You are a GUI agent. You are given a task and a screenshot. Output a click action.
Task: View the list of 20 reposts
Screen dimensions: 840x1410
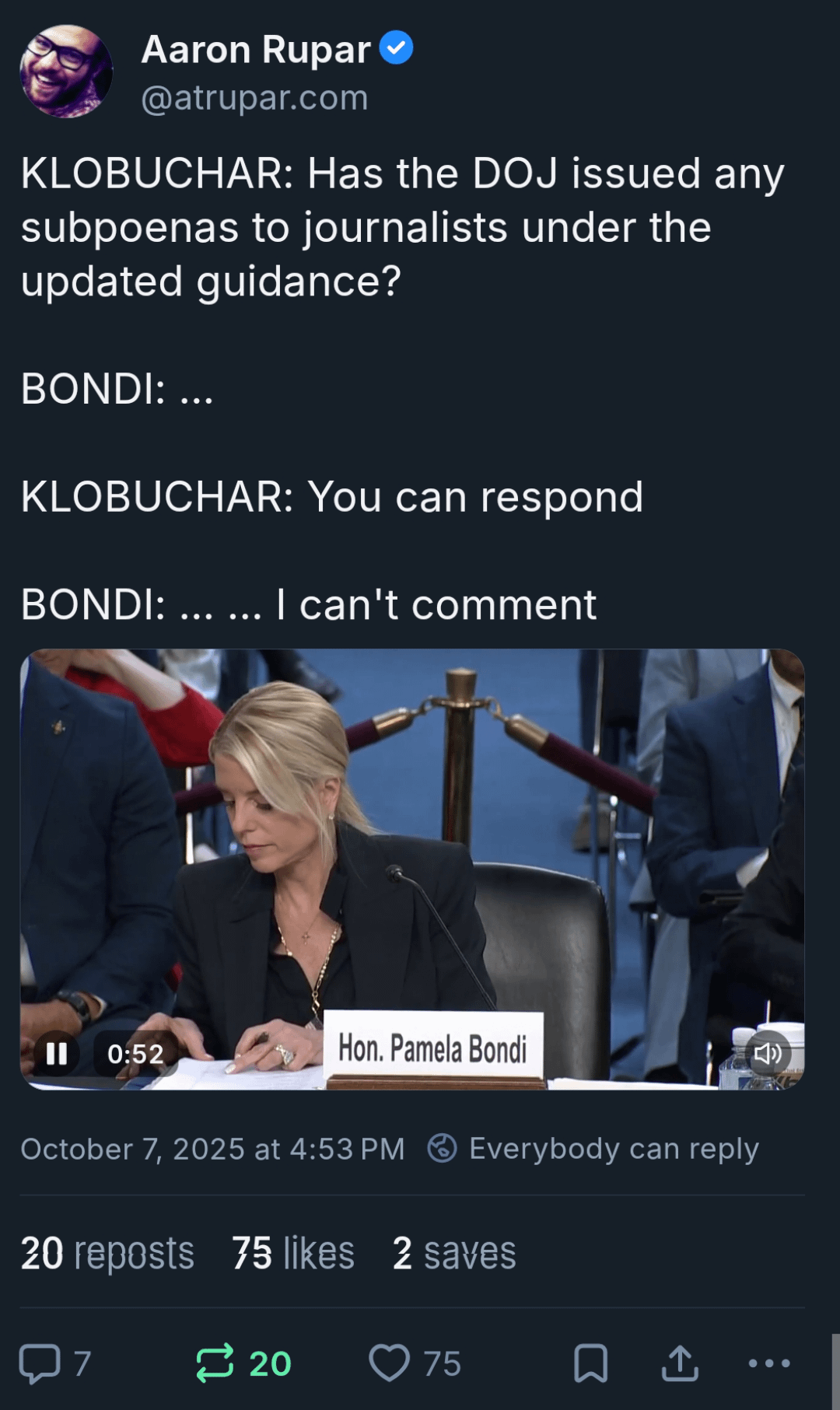(107, 1253)
